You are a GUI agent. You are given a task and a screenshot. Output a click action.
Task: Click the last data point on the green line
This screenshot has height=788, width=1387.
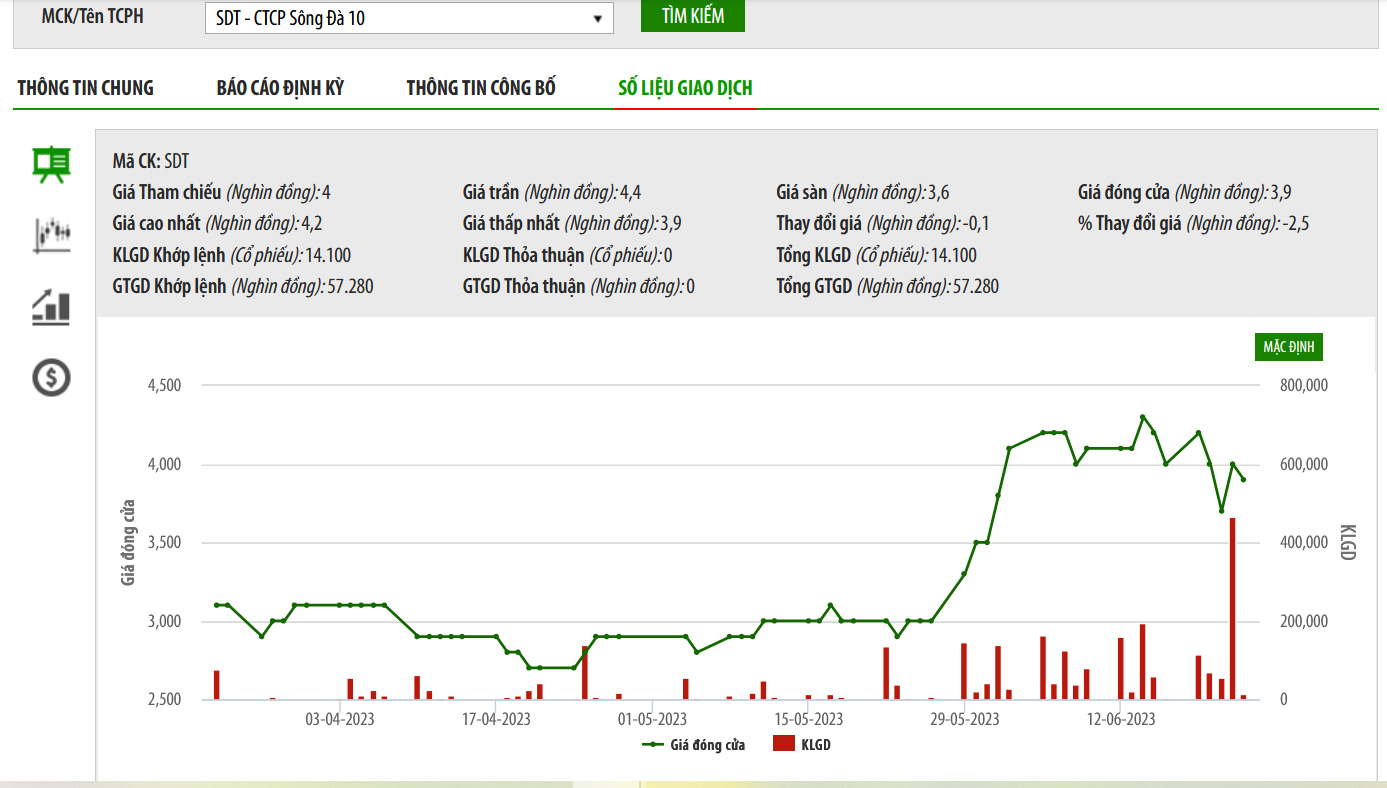click(1243, 480)
